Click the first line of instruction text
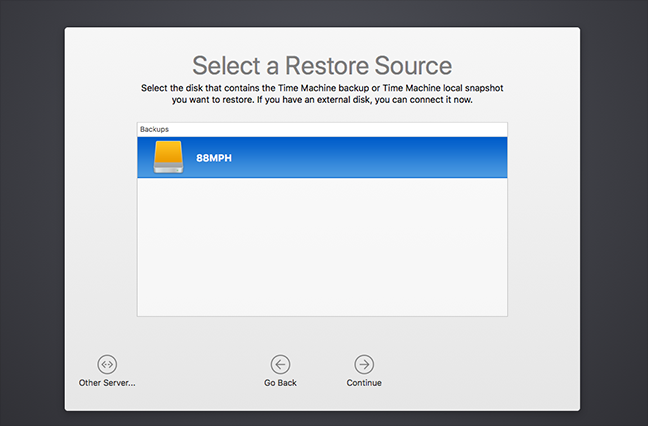 [x=322, y=89]
